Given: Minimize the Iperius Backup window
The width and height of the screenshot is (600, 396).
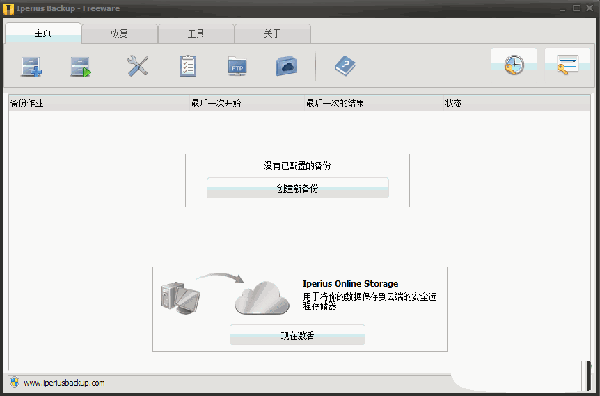Looking at the screenshot, I should 562,8.
